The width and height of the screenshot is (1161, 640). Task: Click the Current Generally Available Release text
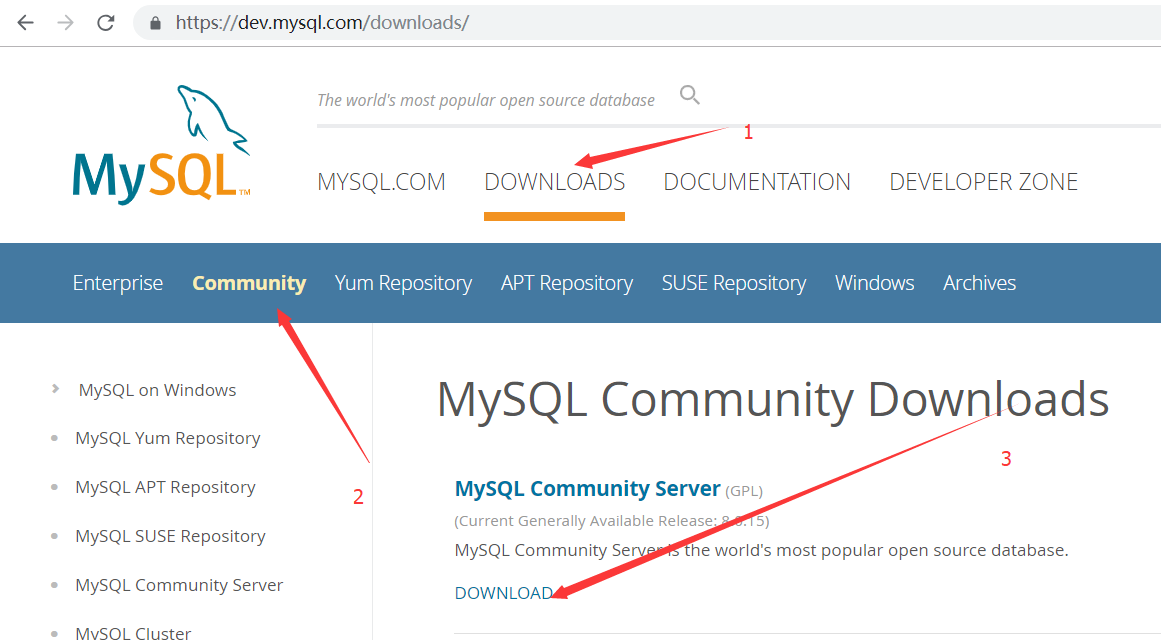coord(612,521)
